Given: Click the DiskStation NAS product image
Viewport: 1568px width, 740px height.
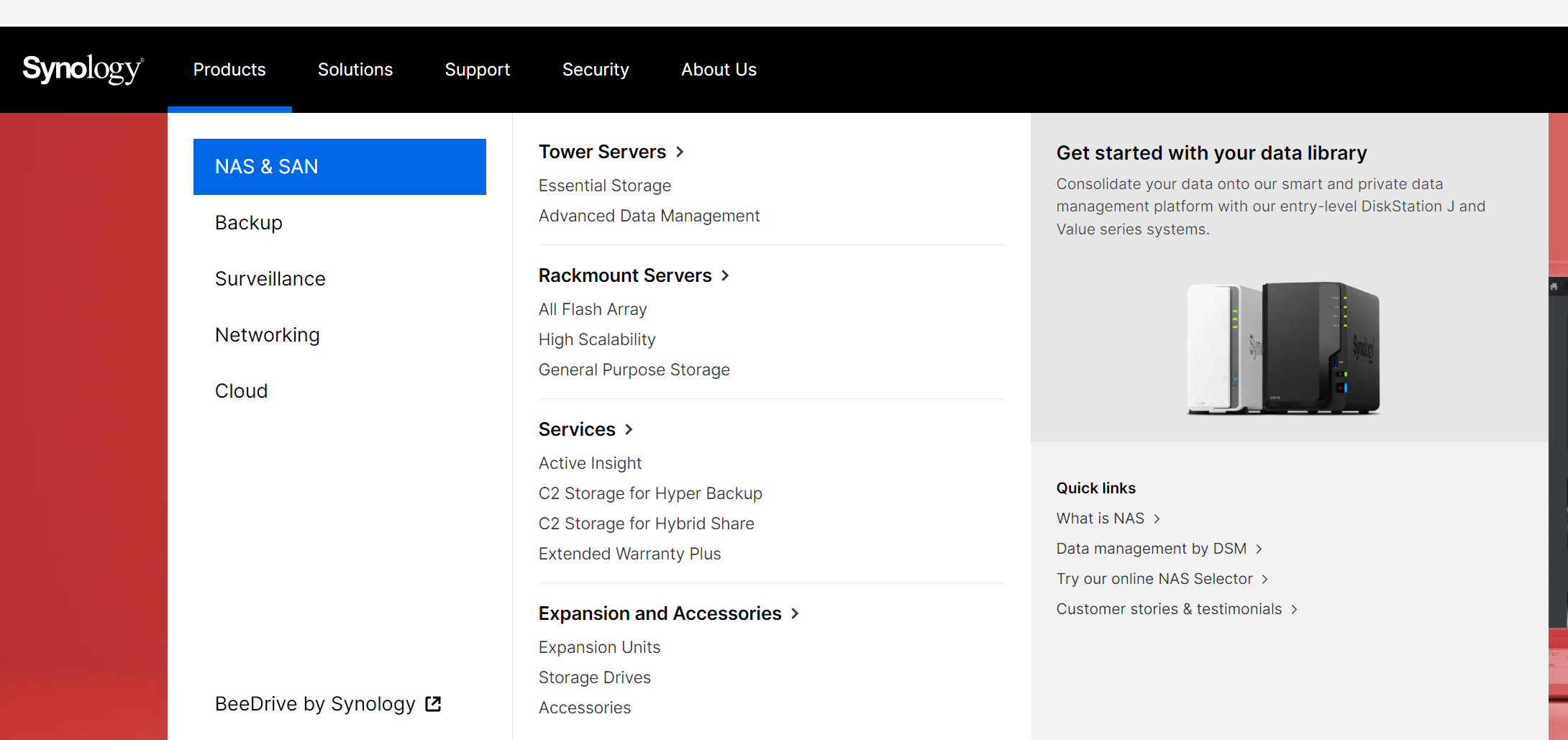Looking at the screenshot, I should (x=1284, y=348).
